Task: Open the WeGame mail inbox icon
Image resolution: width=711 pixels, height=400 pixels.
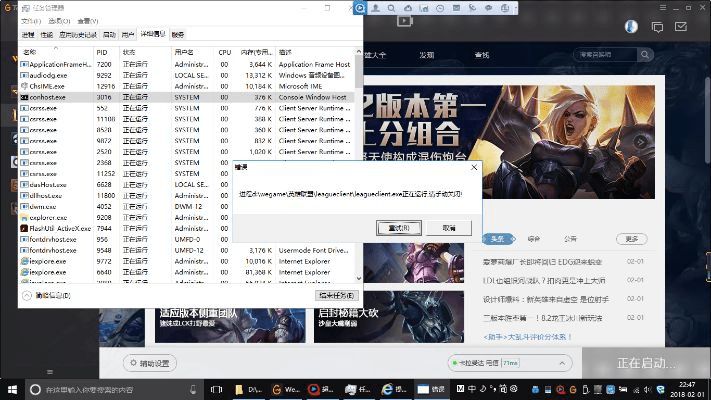Action: pos(681,27)
